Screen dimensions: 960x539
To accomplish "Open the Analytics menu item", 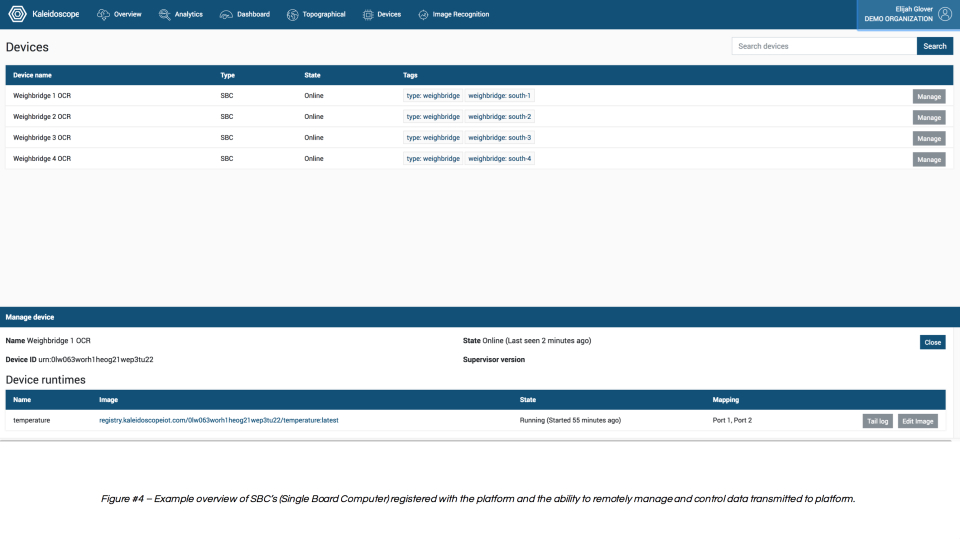I will point(189,14).
